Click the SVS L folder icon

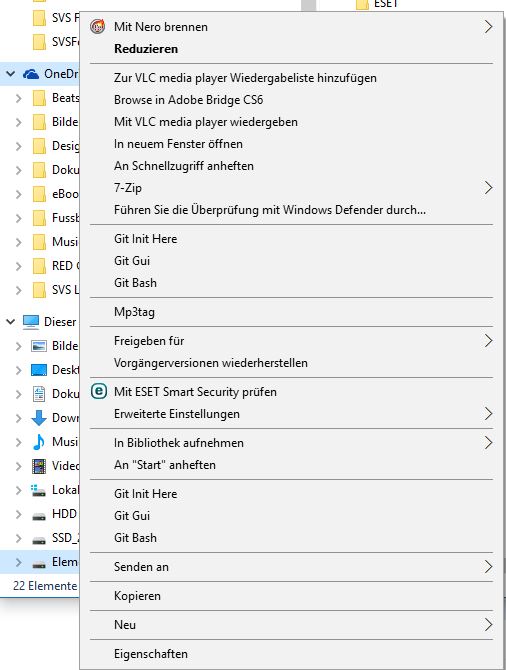pyautogui.click(x=39, y=290)
